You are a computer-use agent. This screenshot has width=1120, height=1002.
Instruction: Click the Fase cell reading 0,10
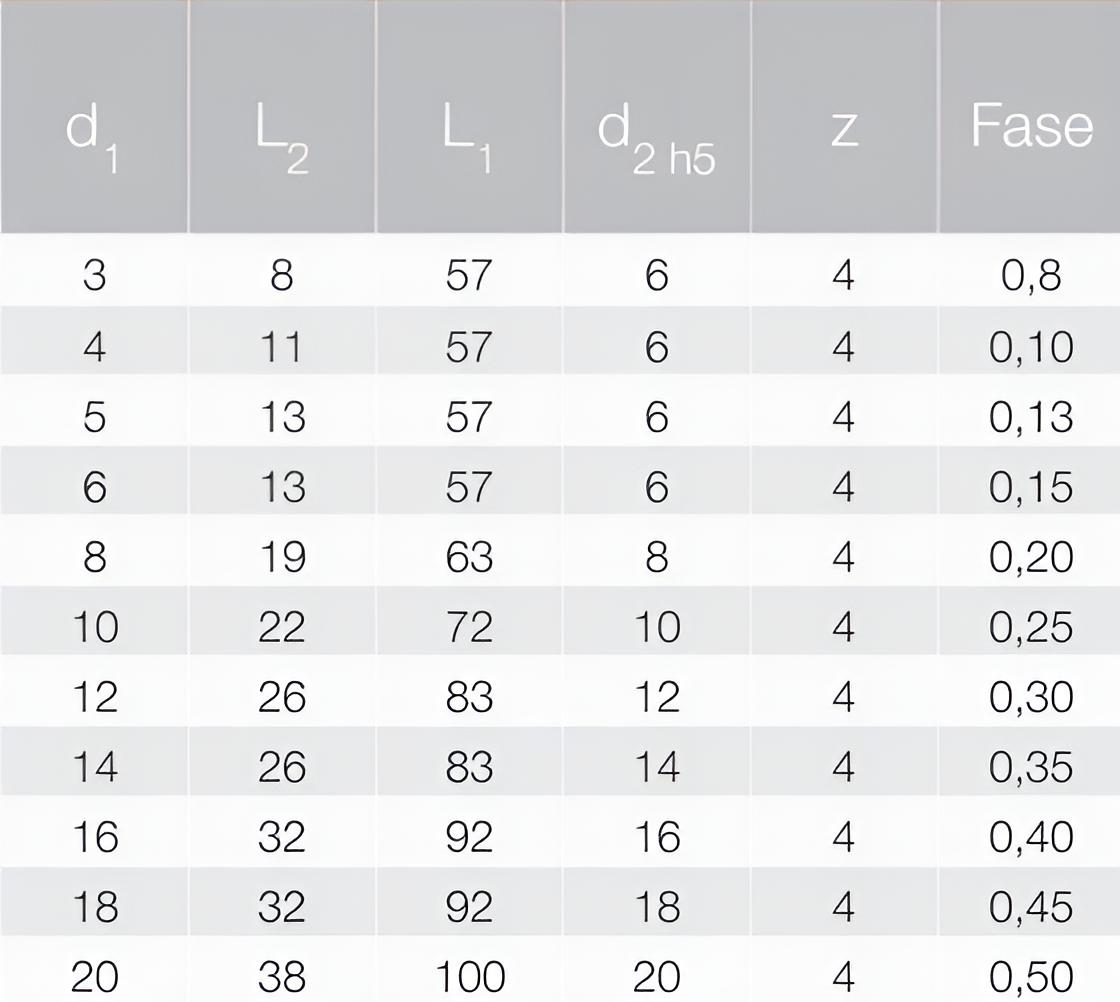1031,346
